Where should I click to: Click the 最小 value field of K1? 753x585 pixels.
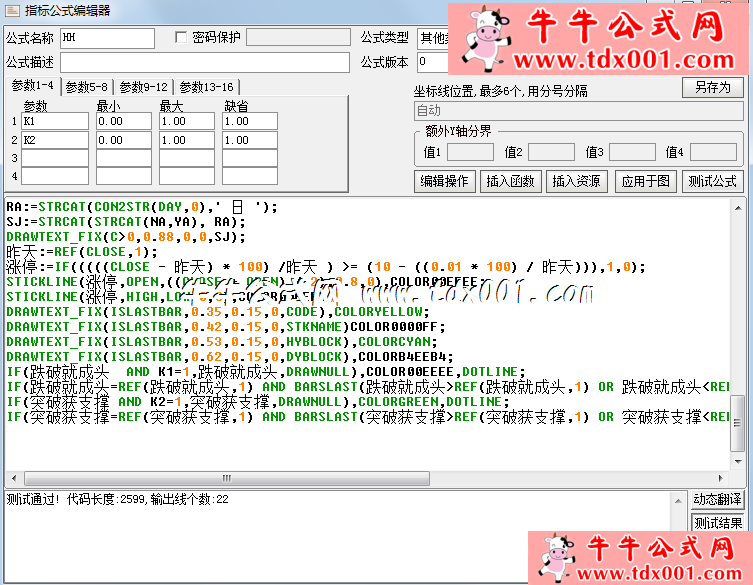pyautogui.click(x=124, y=121)
